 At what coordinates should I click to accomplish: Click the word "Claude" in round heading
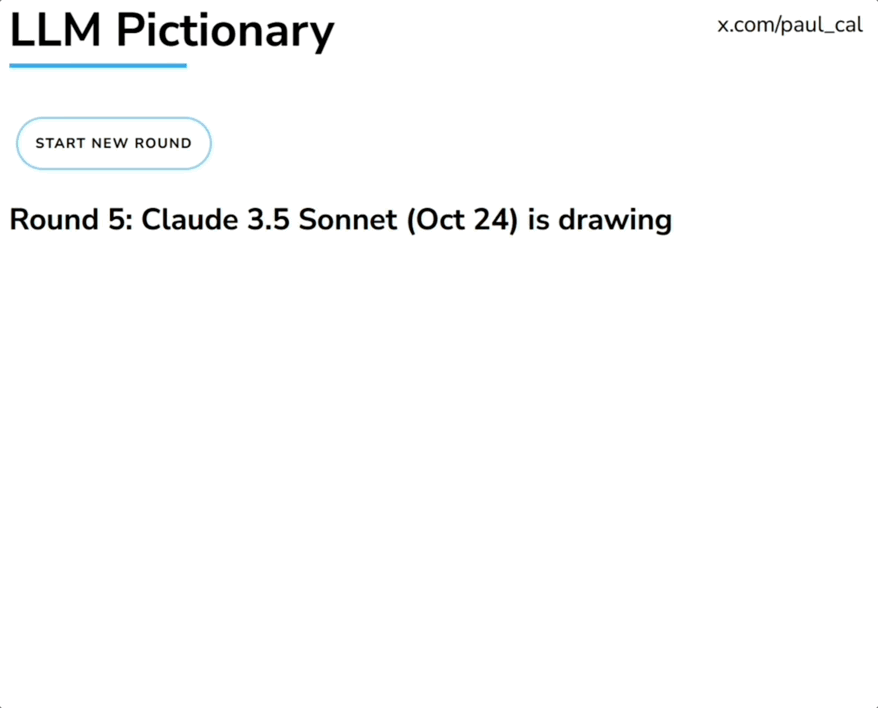188,220
